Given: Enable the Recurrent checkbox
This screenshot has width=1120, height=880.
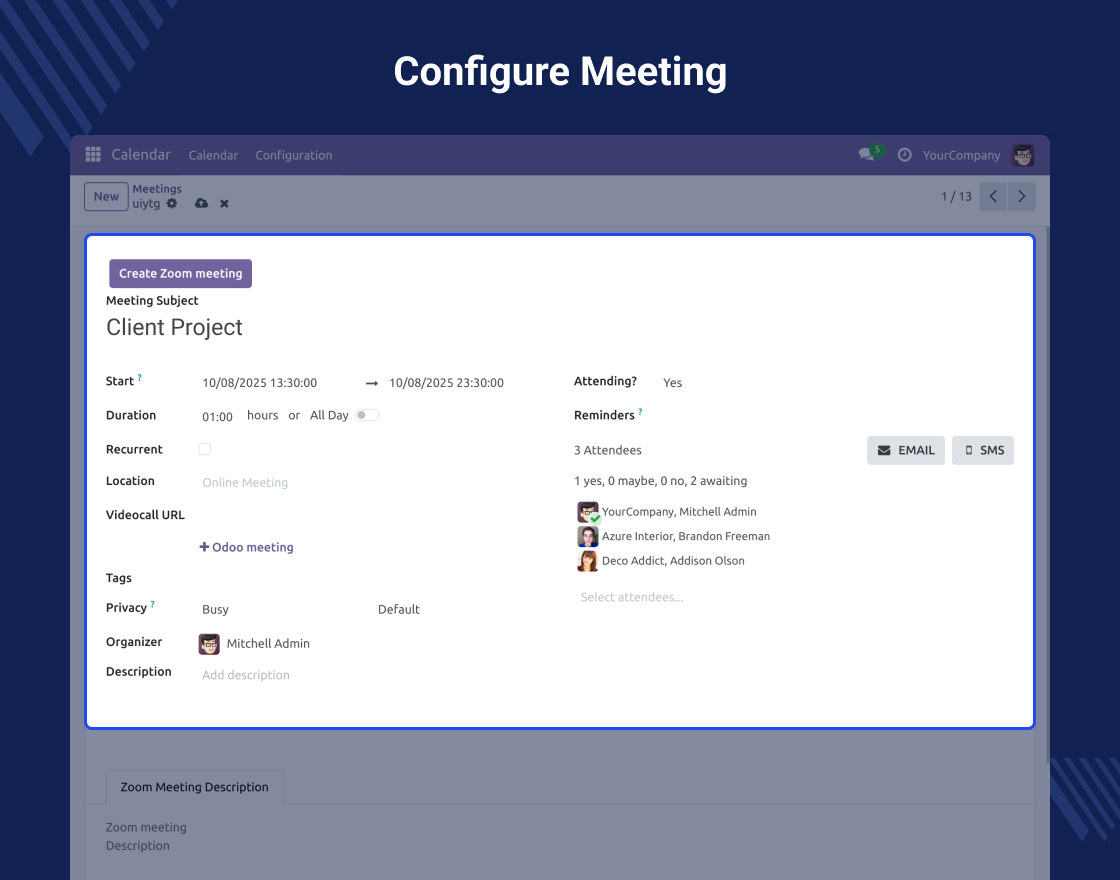Looking at the screenshot, I should click(205, 449).
